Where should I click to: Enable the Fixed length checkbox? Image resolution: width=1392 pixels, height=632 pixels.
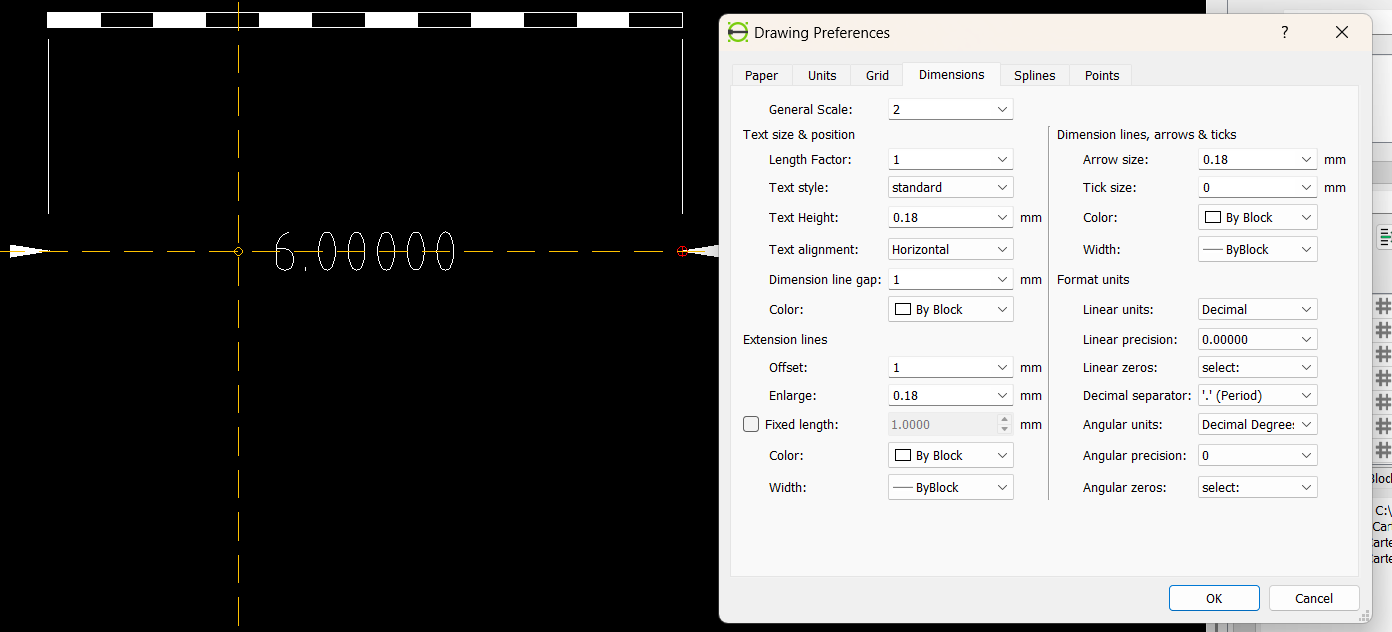pyautogui.click(x=751, y=424)
